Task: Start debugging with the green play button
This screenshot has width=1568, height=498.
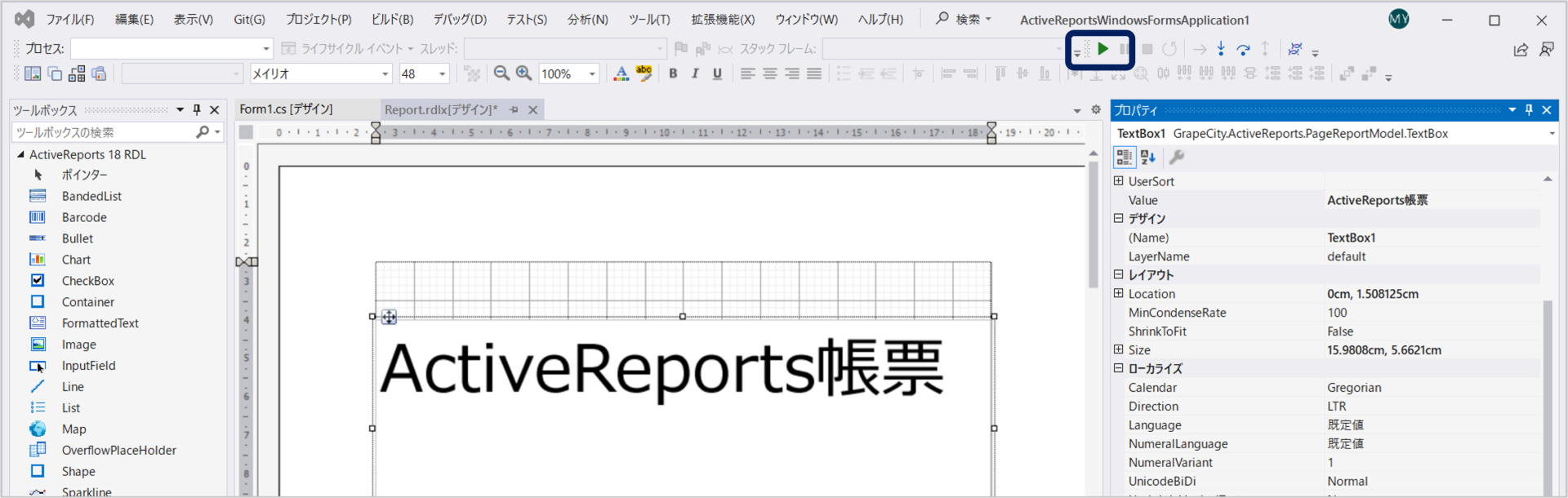Action: (x=1102, y=49)
